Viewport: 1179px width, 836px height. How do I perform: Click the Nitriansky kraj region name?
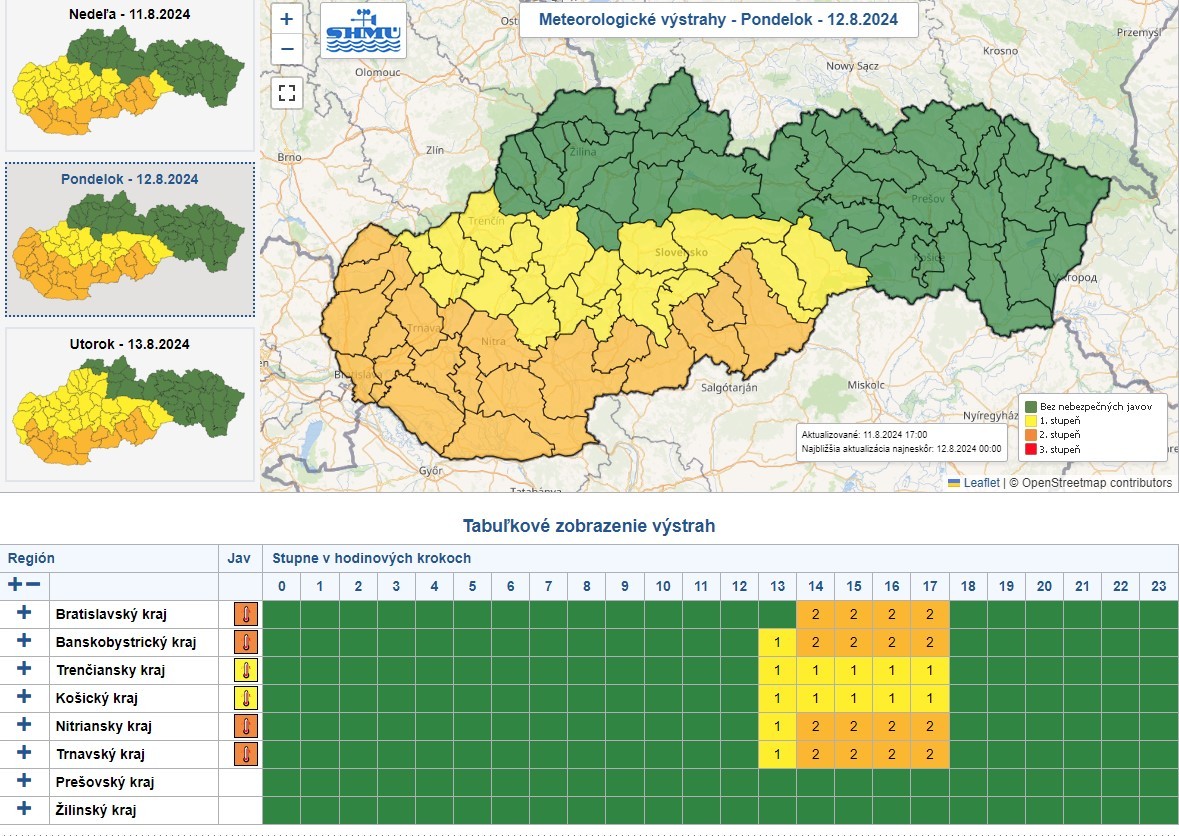tap(104, 726)
